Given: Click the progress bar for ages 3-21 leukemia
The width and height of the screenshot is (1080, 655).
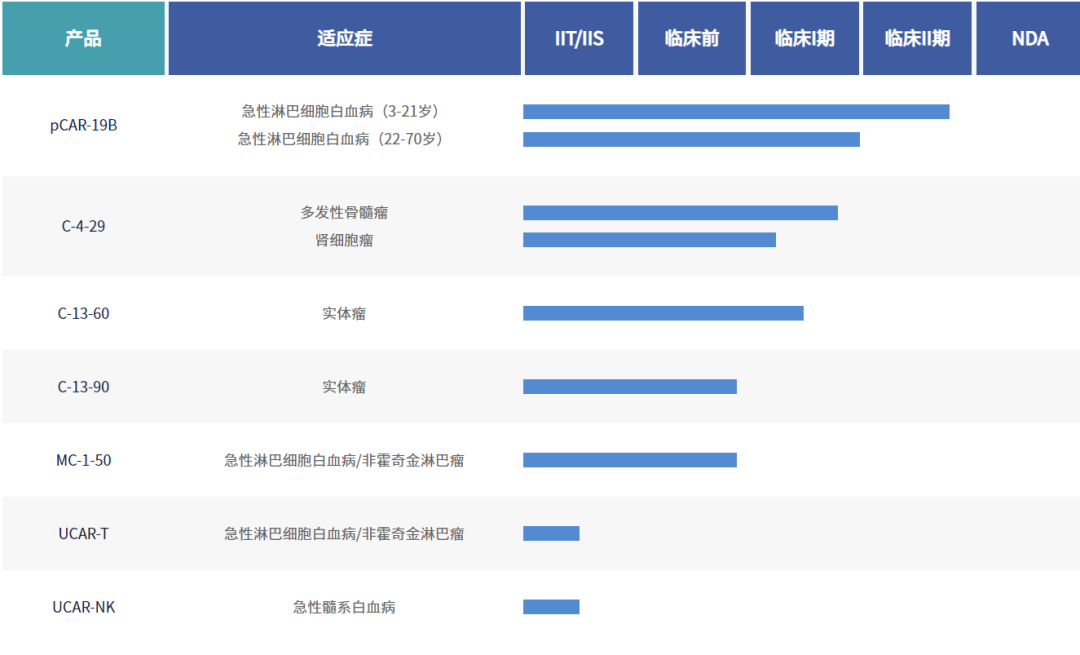Looking at the screenshot, I should (735, 112).
